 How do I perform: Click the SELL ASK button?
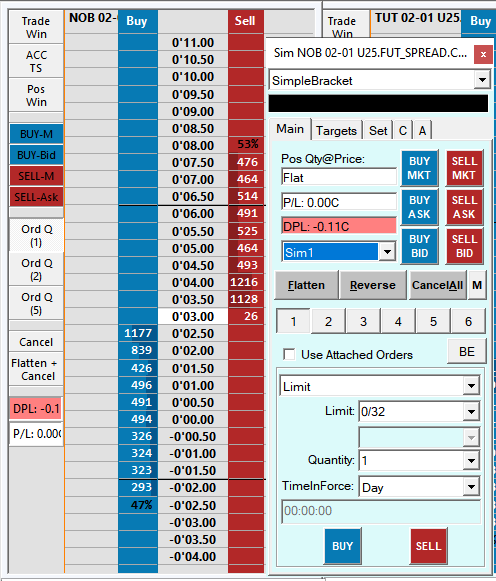coord(464,207)
